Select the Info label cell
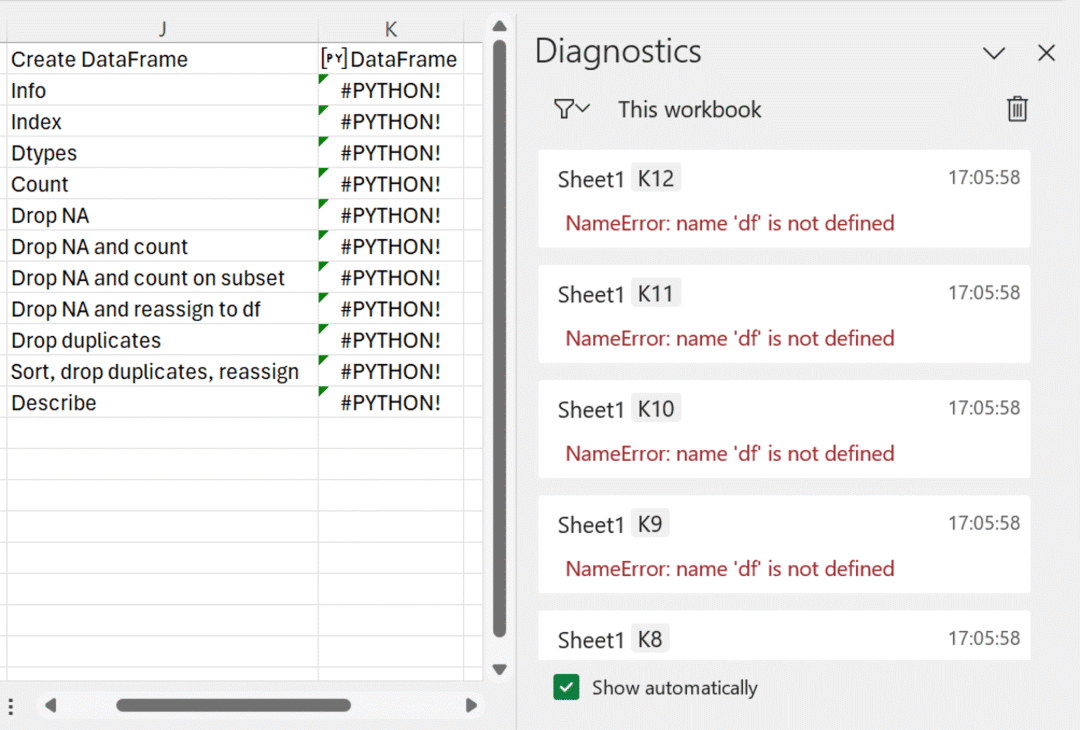 (163, 90)
